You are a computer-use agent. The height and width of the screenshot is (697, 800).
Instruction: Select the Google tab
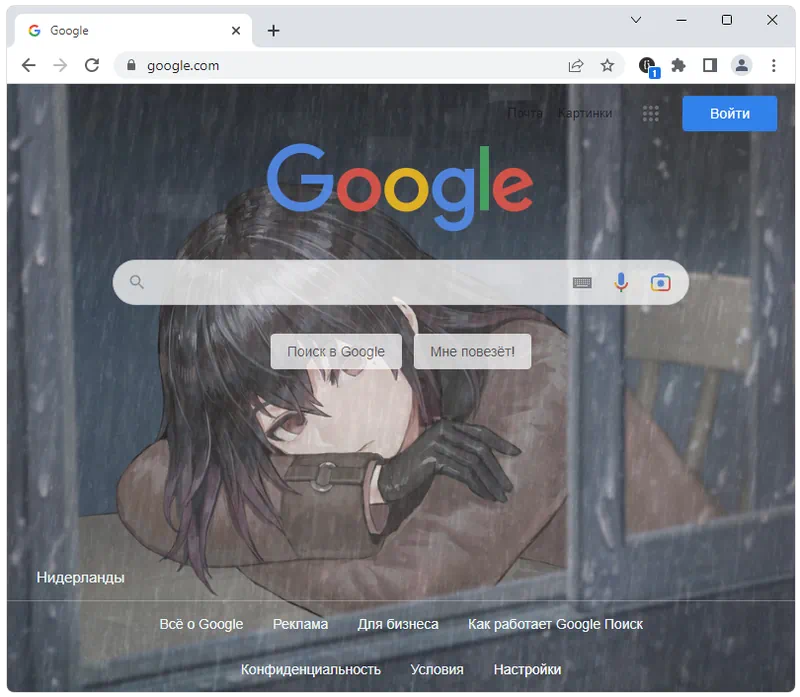pyautogui.click(x=134, y=31)
